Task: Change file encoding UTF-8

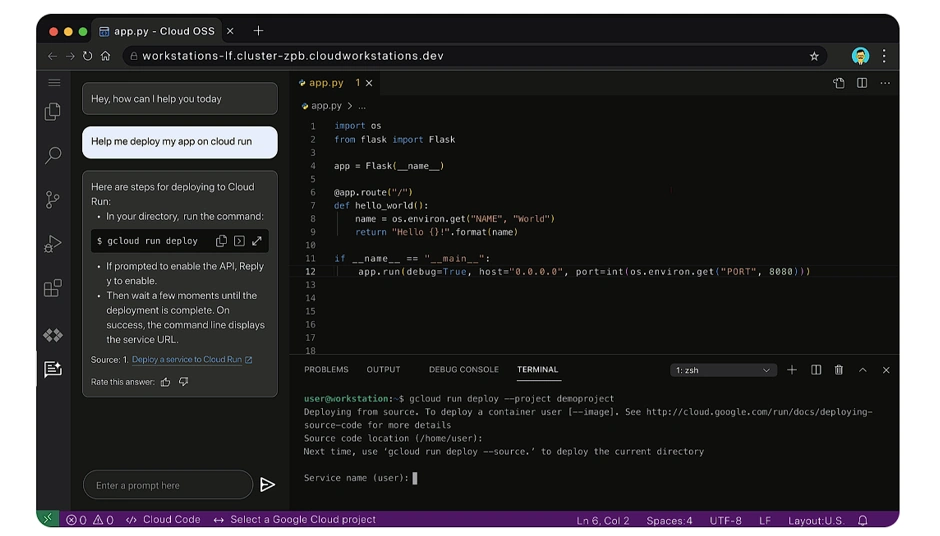Action: click(725, 520)
